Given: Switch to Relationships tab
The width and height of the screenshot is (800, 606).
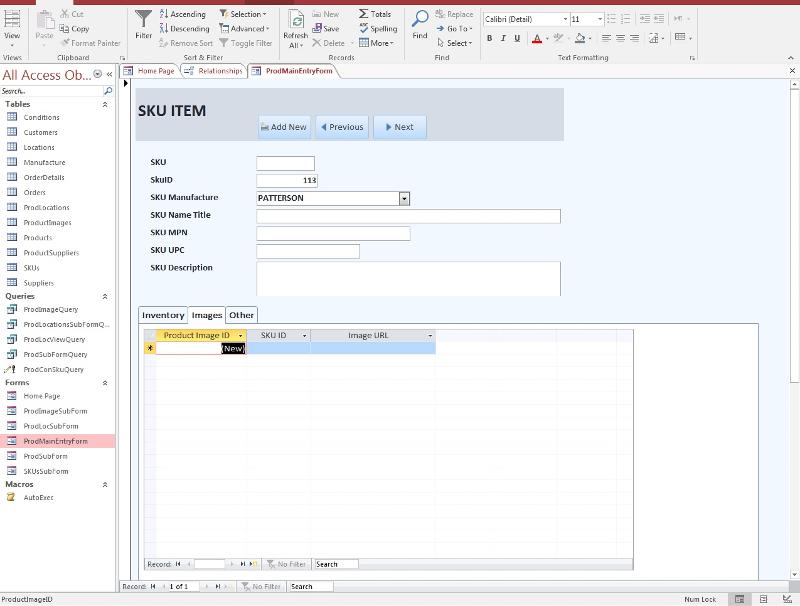Looking at the screenshot, I should click(x=214, y=71).
